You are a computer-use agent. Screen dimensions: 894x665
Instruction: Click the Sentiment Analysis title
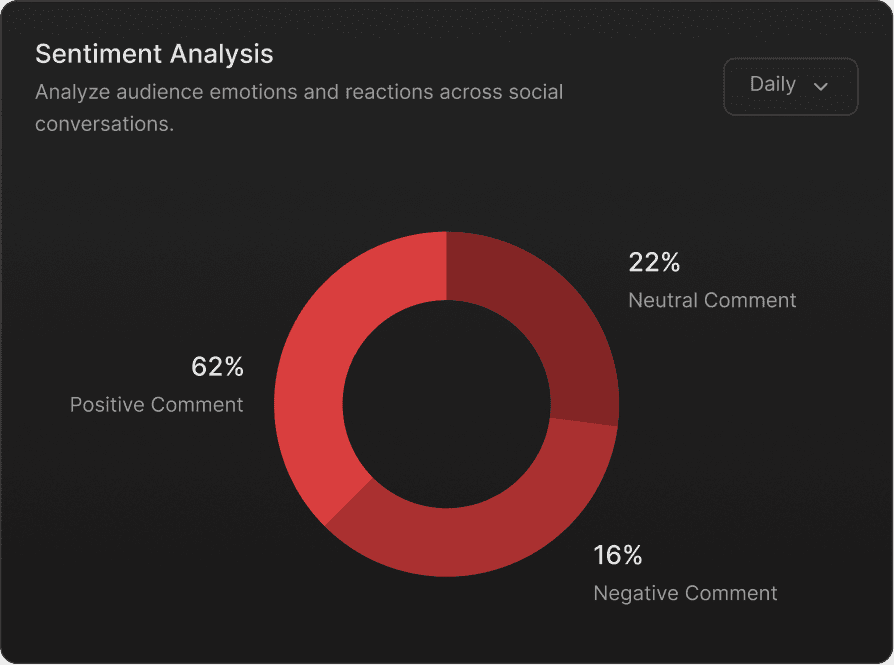[154, 54]
